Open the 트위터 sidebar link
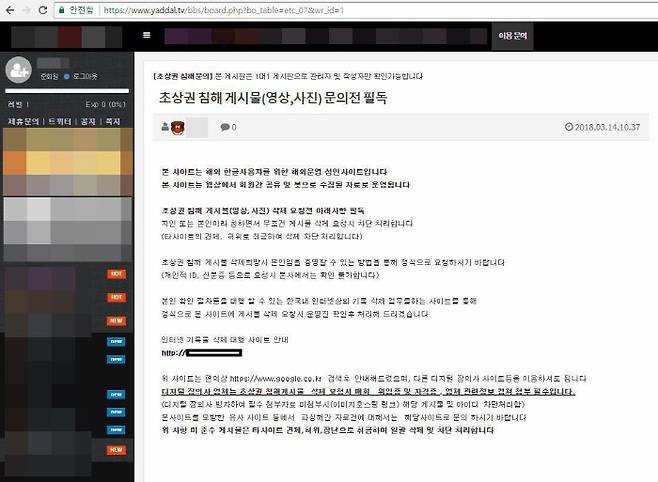The image size is (658, 482). pyautogui.click(x=59, y=122)
